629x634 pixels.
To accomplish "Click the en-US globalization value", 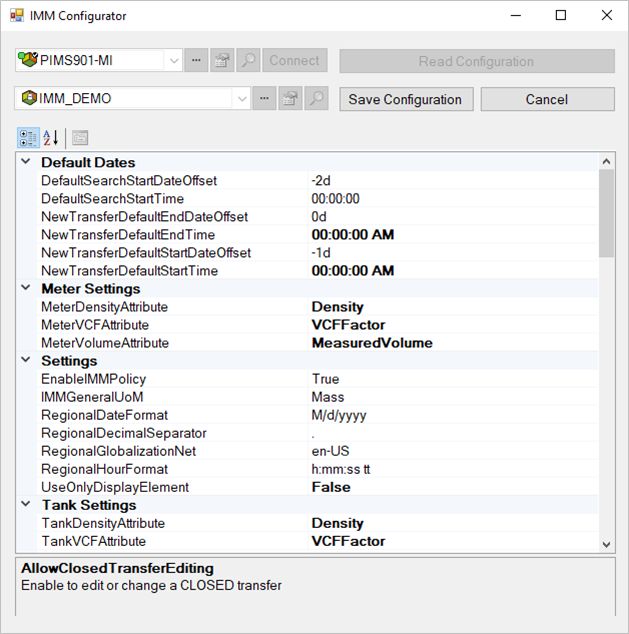I will tap(330, 451).
